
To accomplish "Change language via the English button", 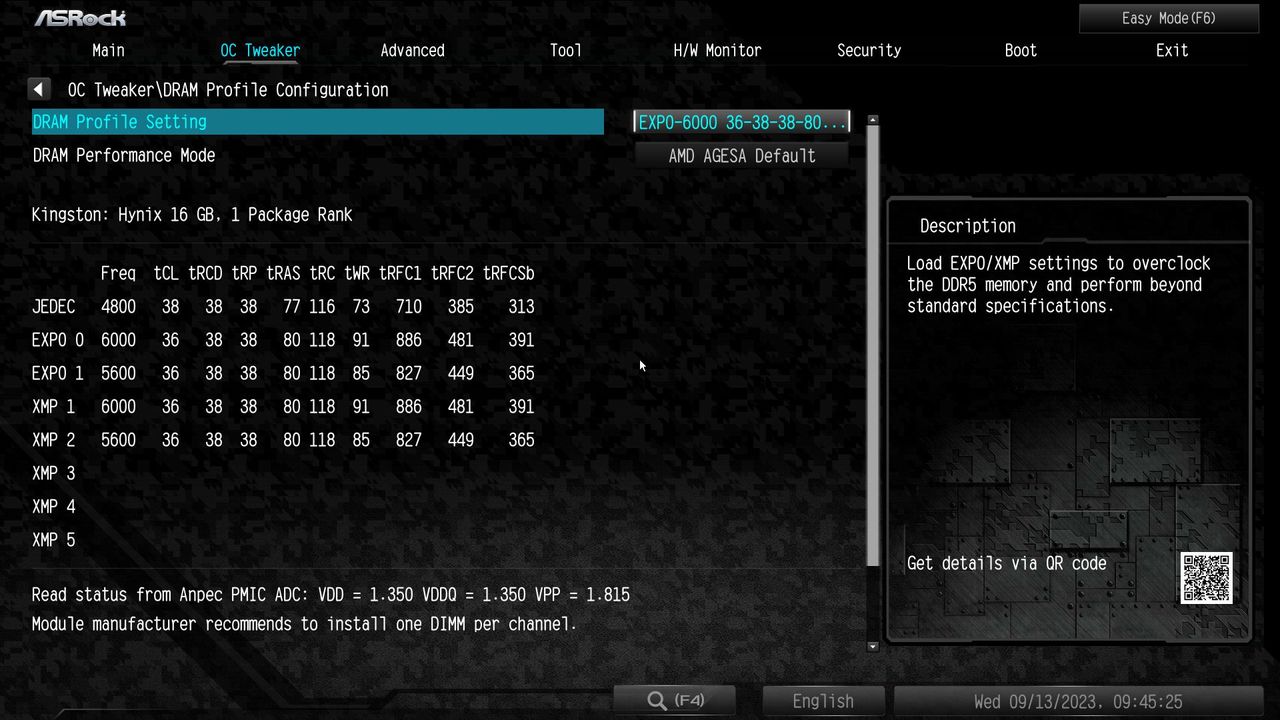I will (823, 701).
